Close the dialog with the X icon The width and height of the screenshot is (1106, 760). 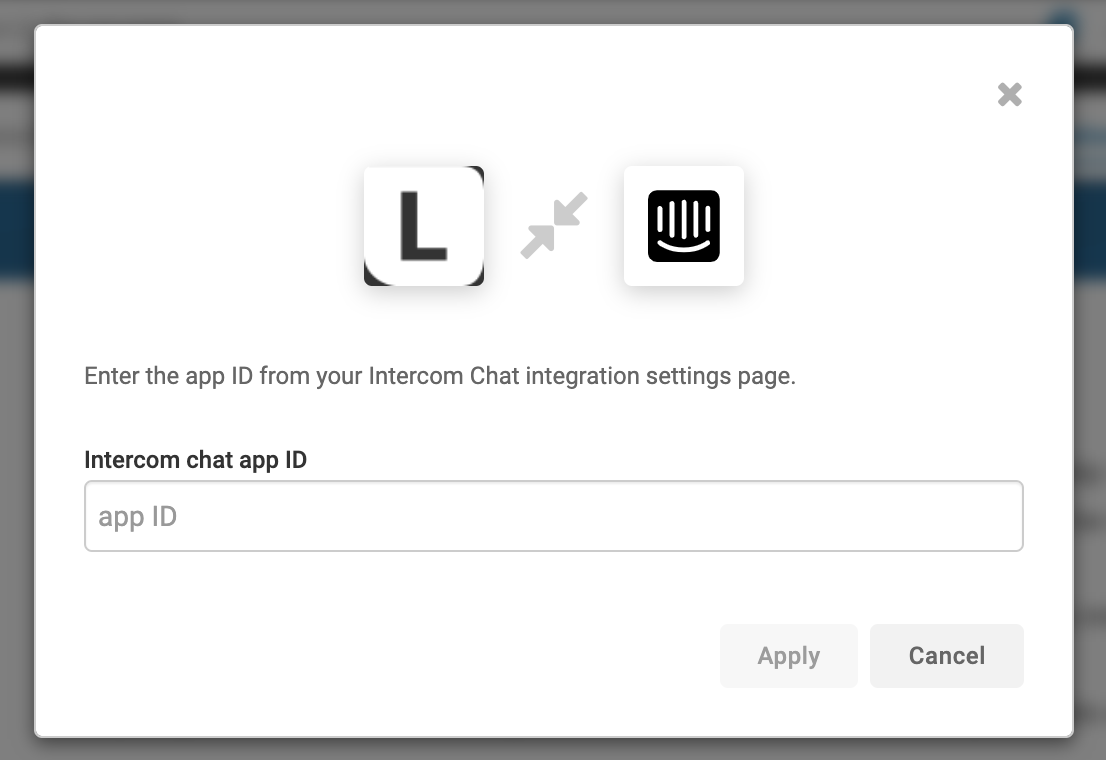pos(1009,94)
